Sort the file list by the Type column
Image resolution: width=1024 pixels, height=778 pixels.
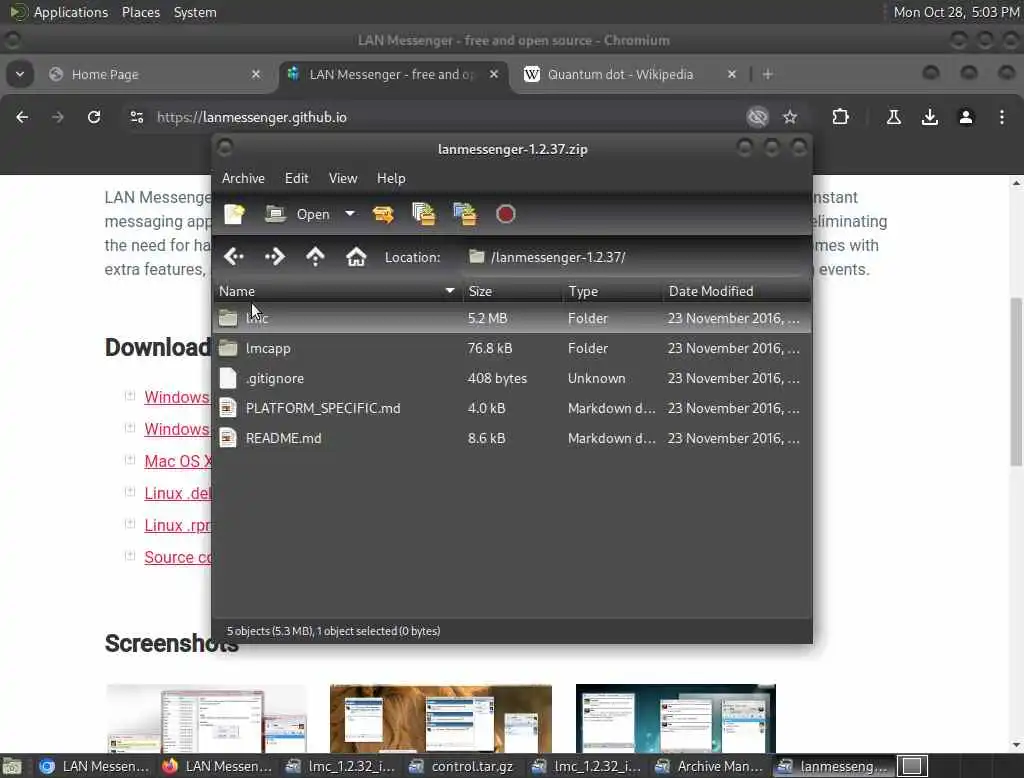pyautogui.click(x=613, y=291)
